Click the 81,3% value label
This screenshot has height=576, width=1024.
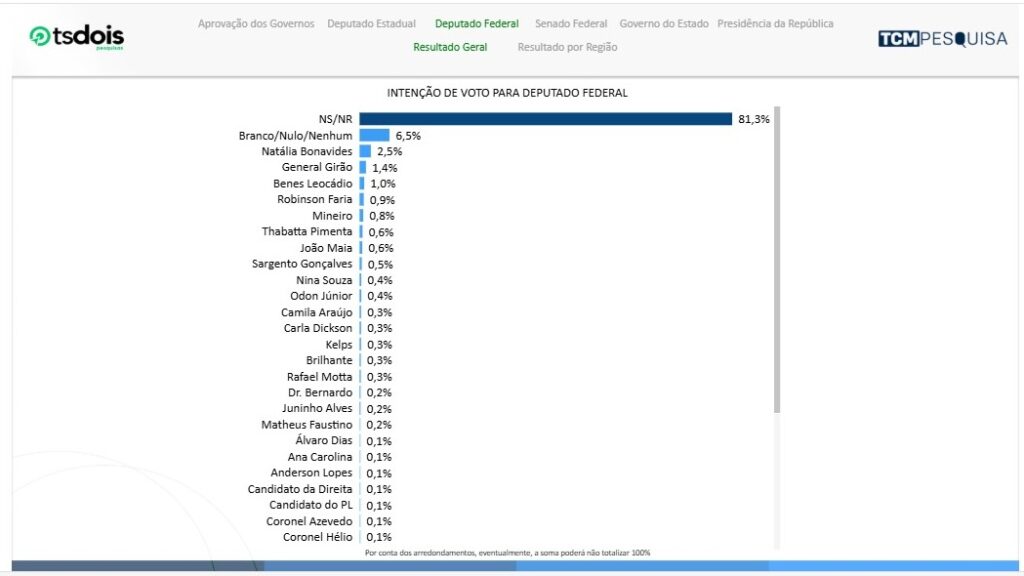754,119
